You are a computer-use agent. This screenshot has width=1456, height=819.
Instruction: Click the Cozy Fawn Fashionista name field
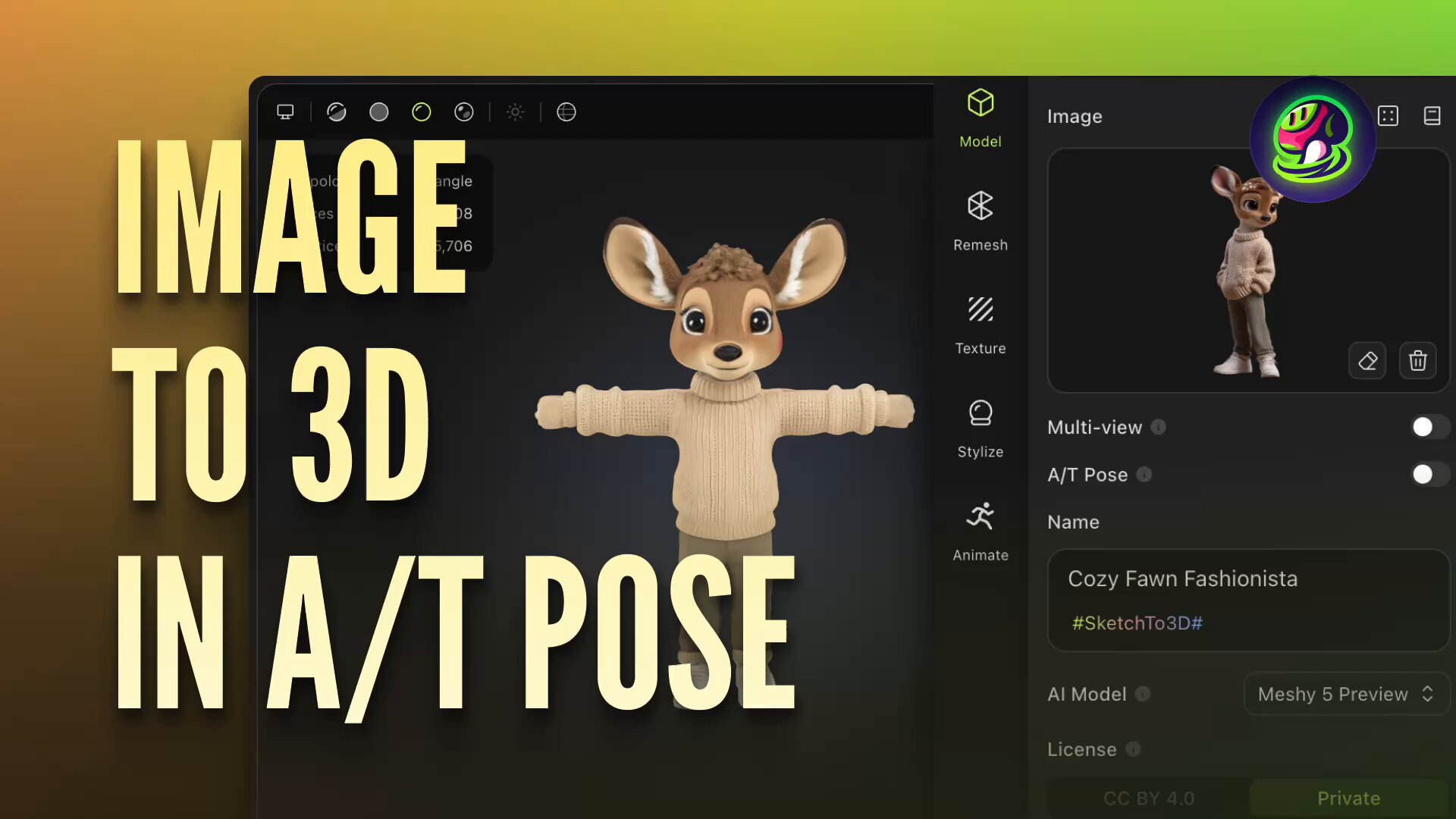(1182, 579)
